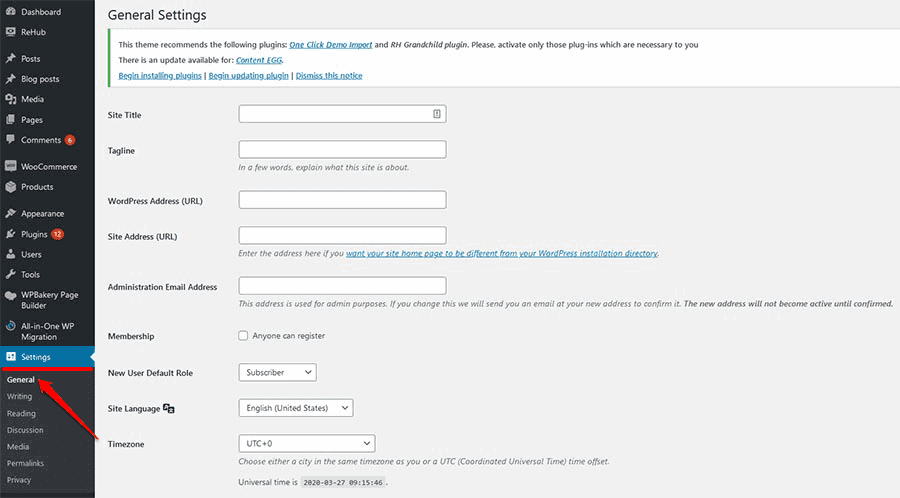Click Dismiss this notice link
Viewport: 900px width, 498px height.
pos(329,76)
